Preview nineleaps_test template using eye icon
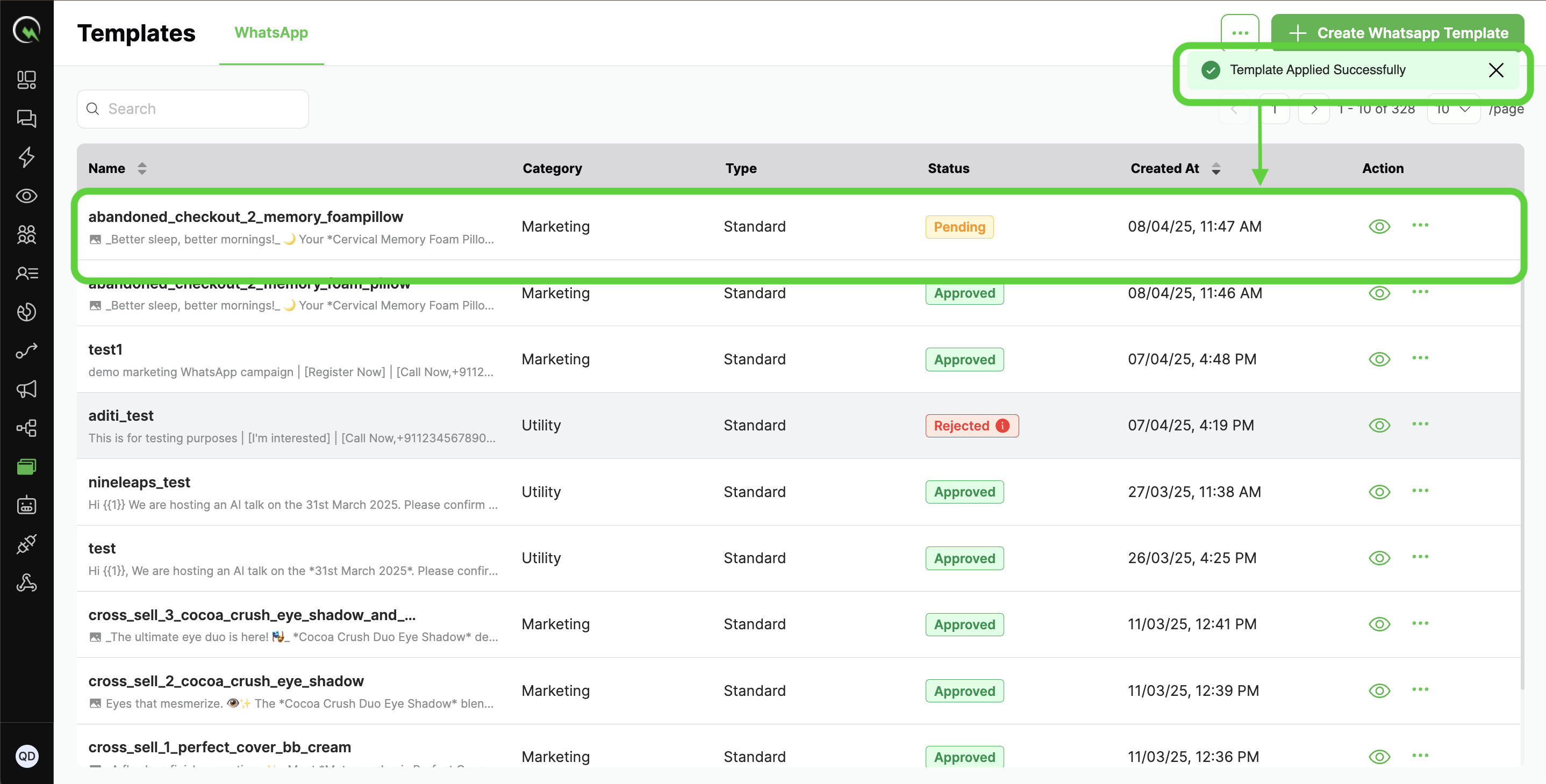The width and height of the screenshot is (1546, 784). (x=1379, y=492)
